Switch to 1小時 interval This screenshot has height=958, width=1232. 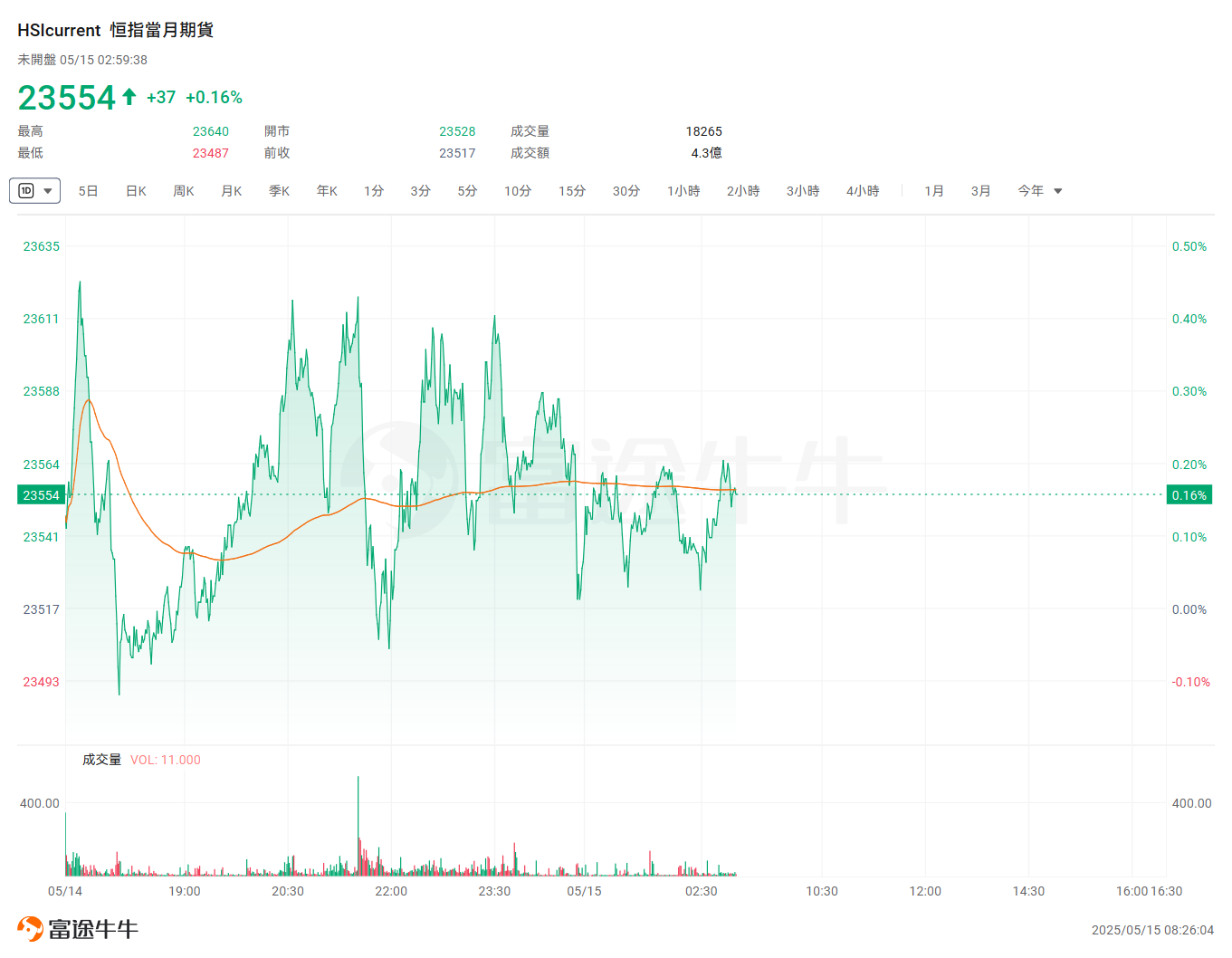683,191
